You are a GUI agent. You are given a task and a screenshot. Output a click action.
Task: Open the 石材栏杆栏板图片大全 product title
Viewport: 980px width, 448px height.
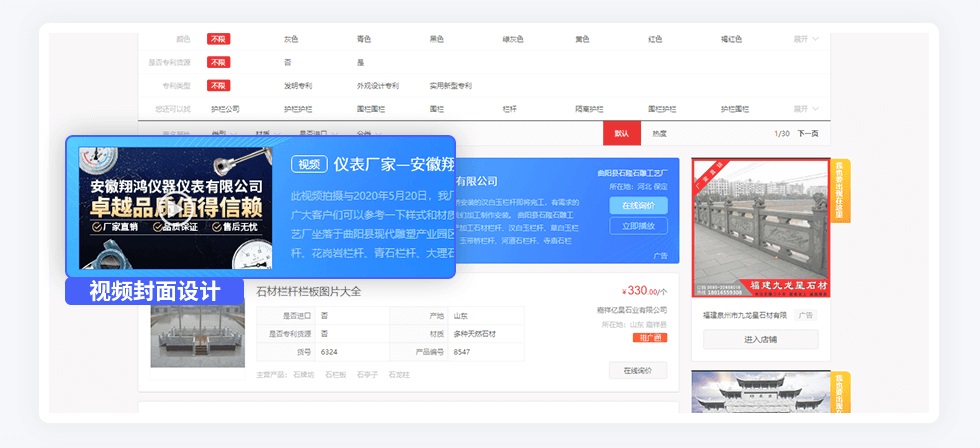[309, 291]
